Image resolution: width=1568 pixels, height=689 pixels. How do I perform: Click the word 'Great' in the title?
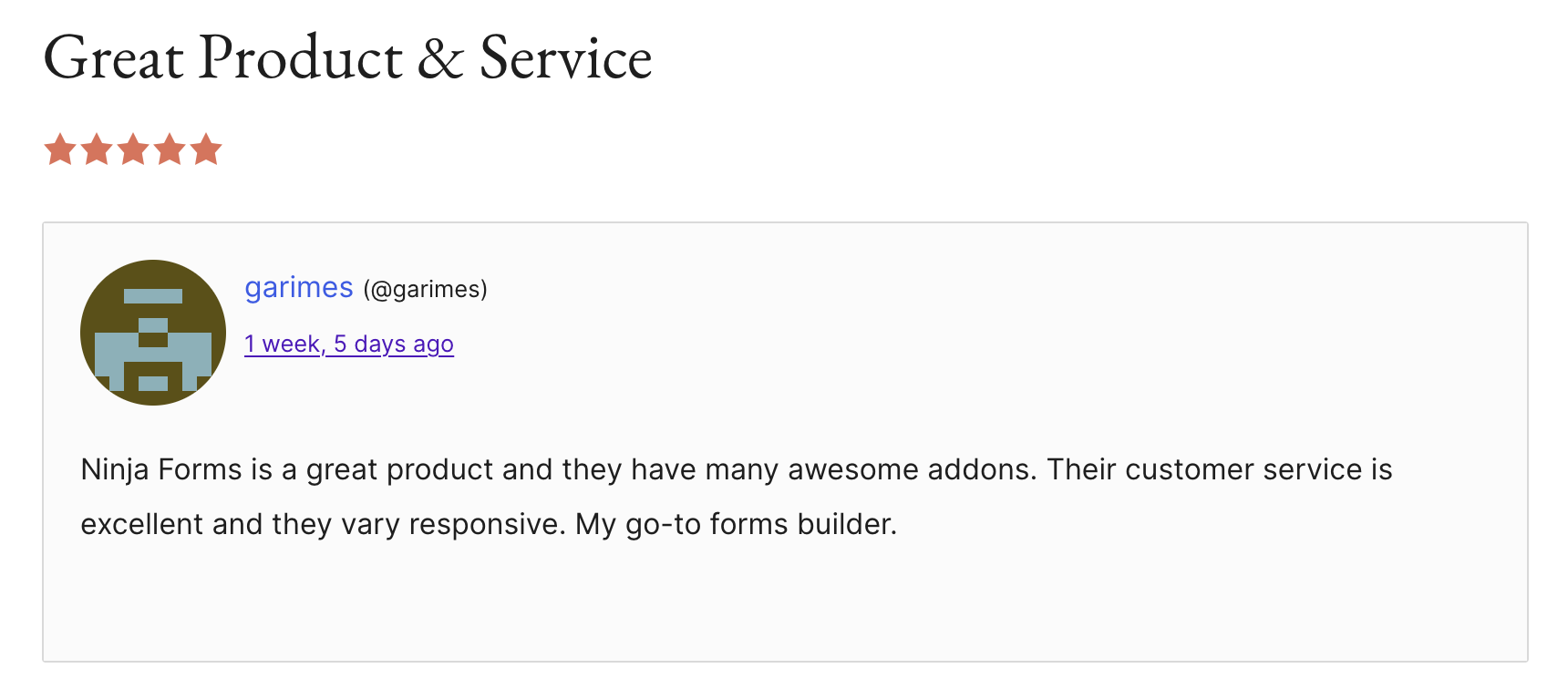[114, 58]
